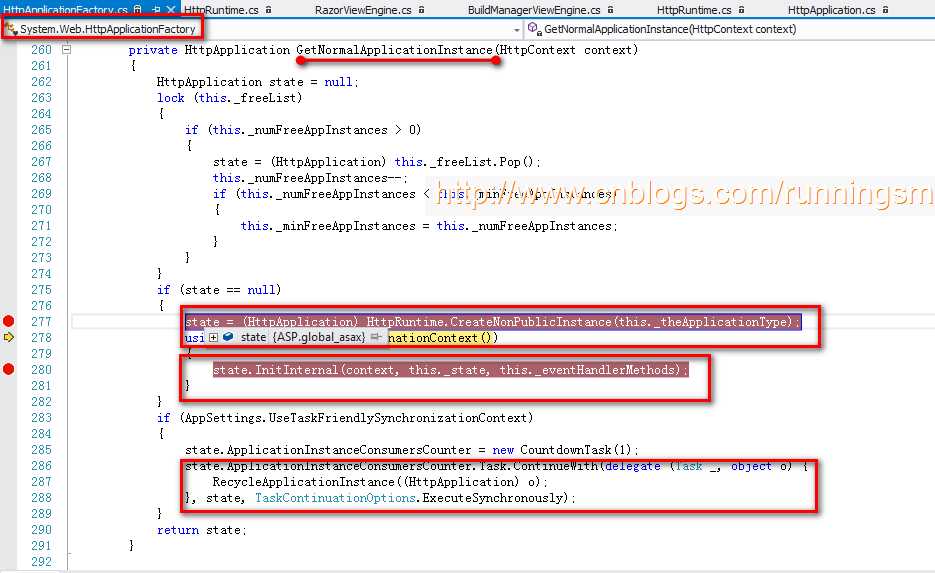Click 'CreateNonPublicInstance' on line 277
Screen dimensions: 935x573
531,322
